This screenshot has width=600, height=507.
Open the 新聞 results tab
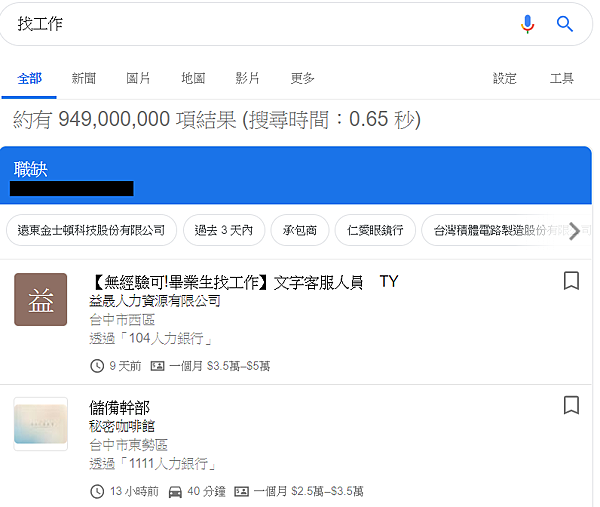coord(84,78)
